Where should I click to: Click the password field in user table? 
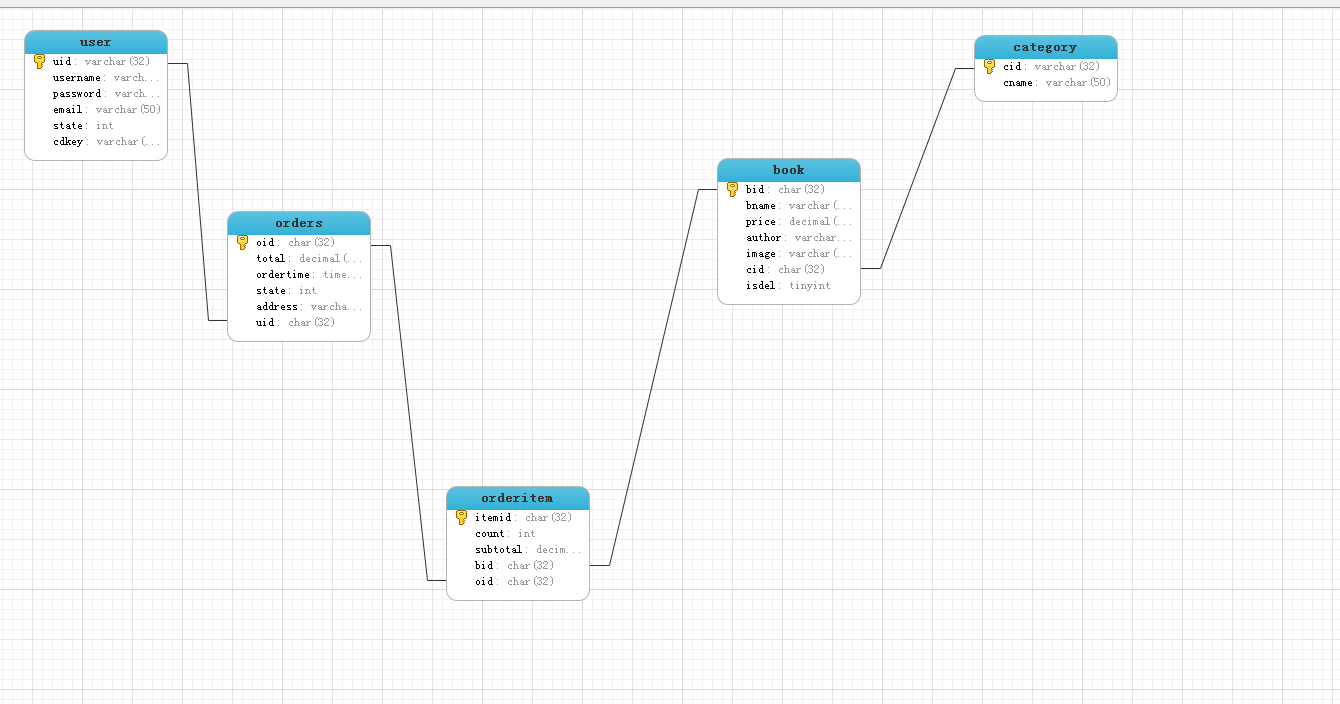click(x=106, y=93)
